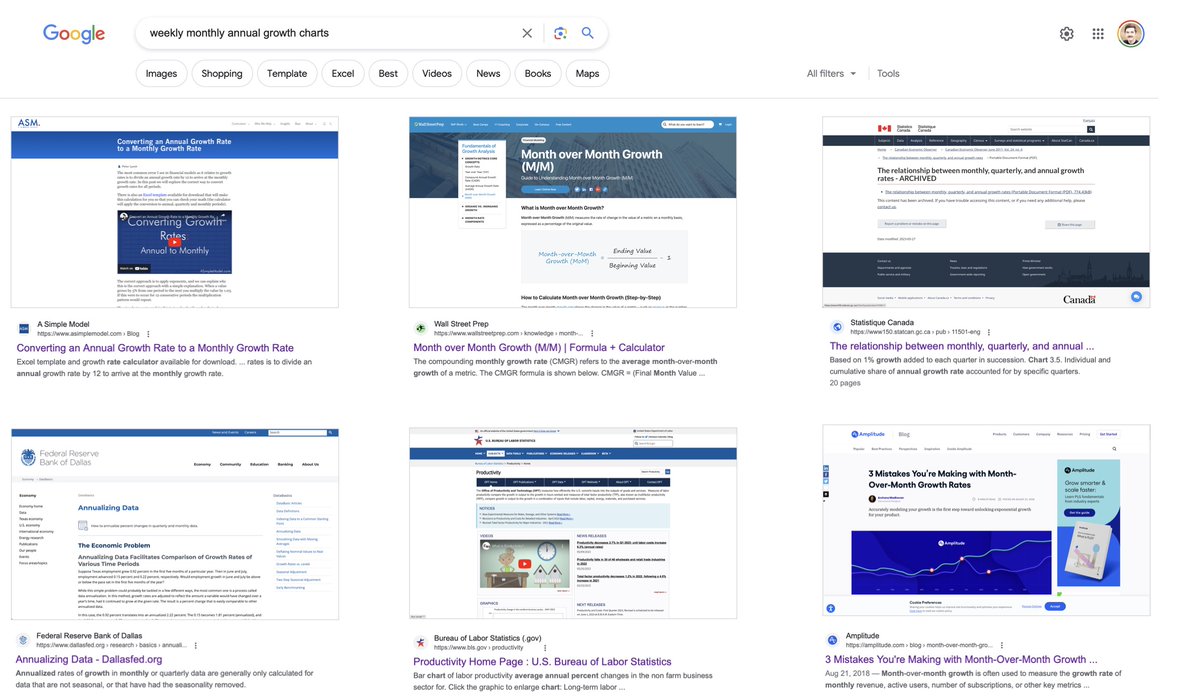Select the Excel filter chip
The width and height of the screenshot is (1200, 699).
343,74
